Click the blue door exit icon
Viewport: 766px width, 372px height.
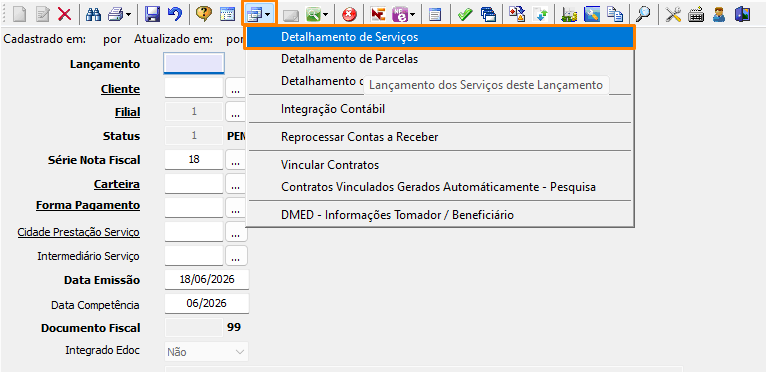[742, 15]
